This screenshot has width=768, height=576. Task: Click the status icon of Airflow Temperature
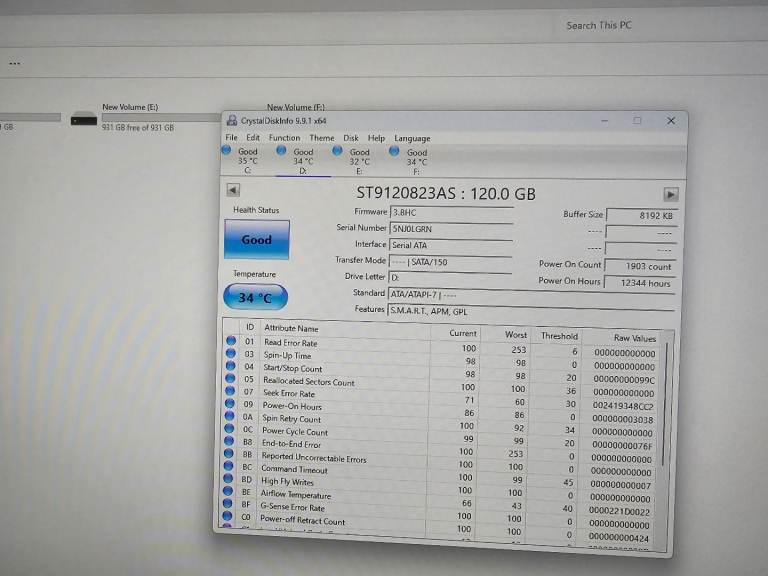pyautogui.click(x=228, y=491)
